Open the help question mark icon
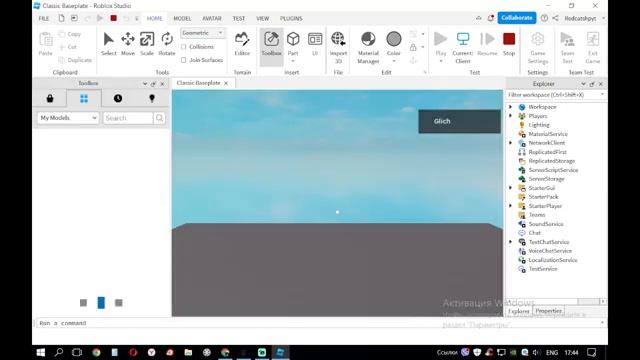 (544, 18)
